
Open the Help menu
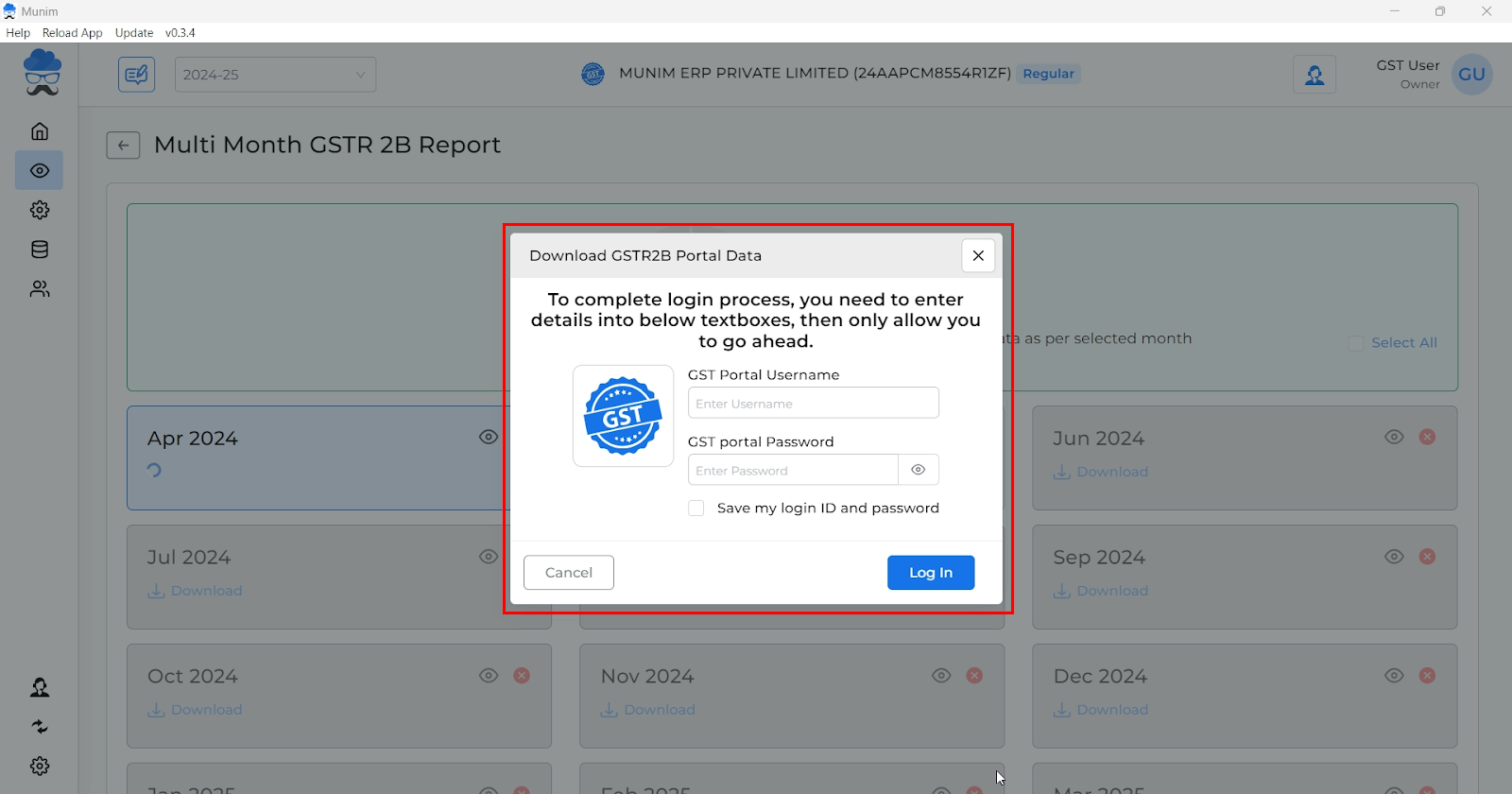click(18, 32)
